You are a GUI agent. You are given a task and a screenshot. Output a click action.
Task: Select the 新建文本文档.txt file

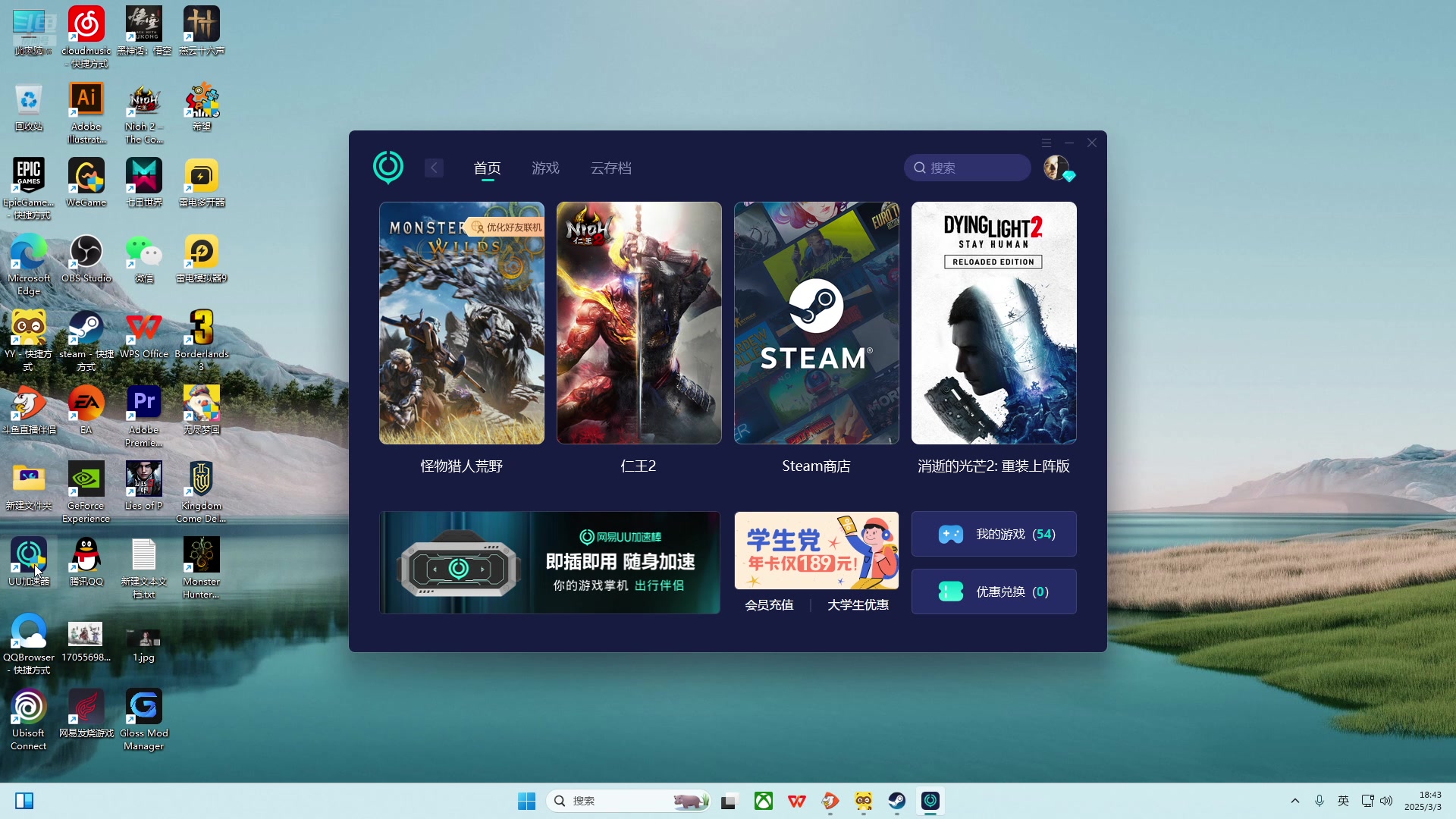tap(144, 567)
